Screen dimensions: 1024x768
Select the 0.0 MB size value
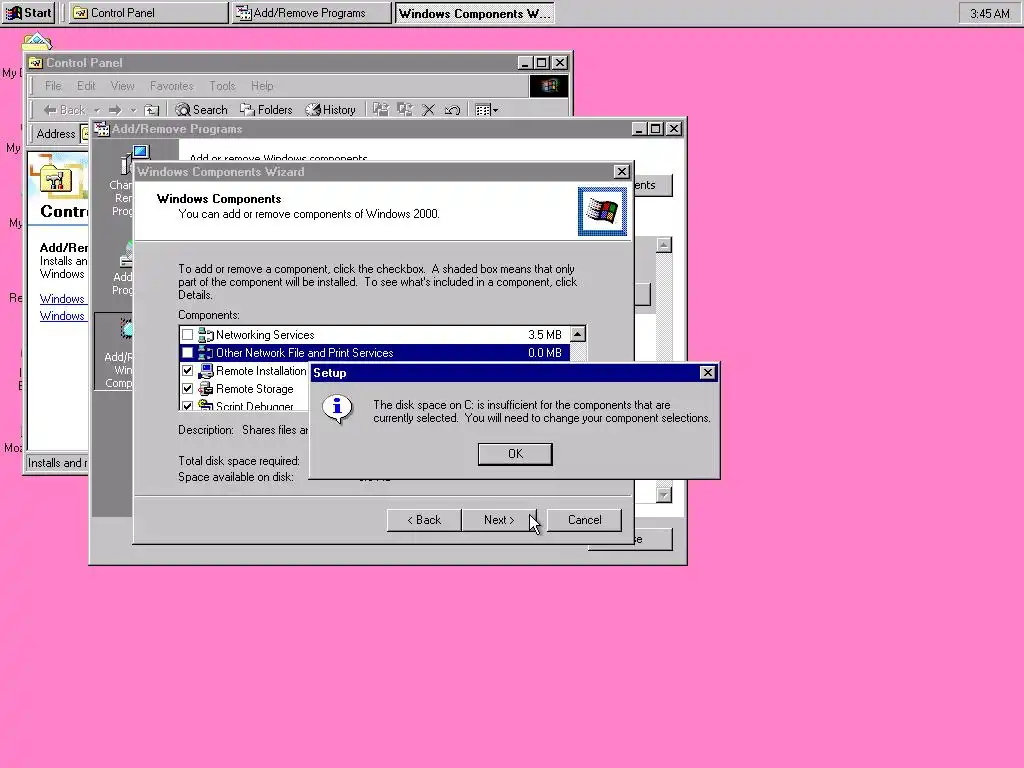(545, 353)
